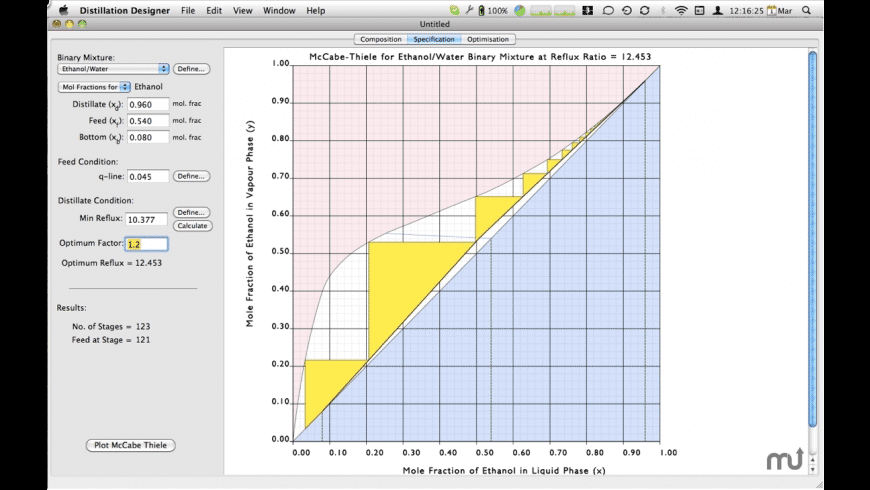Click the display window menu bar icon

point(699,11)
